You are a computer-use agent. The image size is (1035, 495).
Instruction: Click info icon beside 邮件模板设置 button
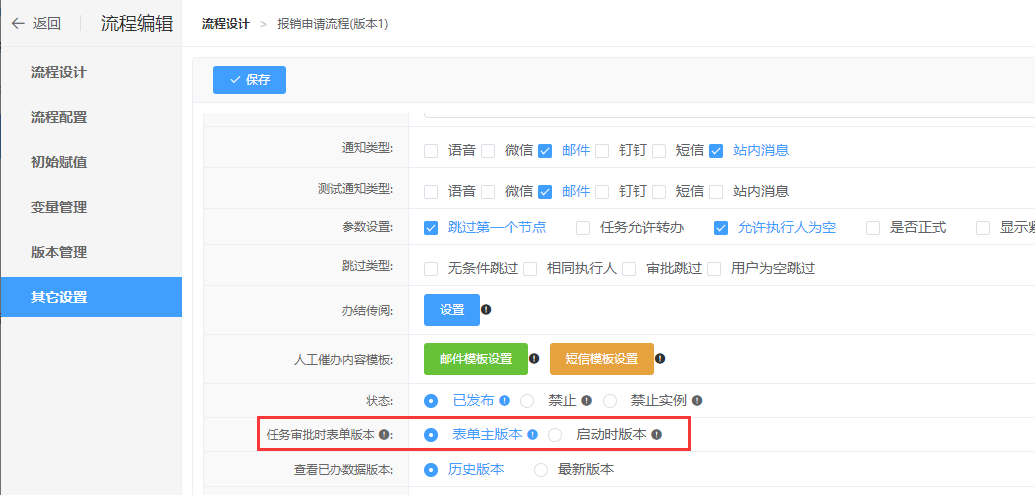pyautogui.click(x=534, y=359)
